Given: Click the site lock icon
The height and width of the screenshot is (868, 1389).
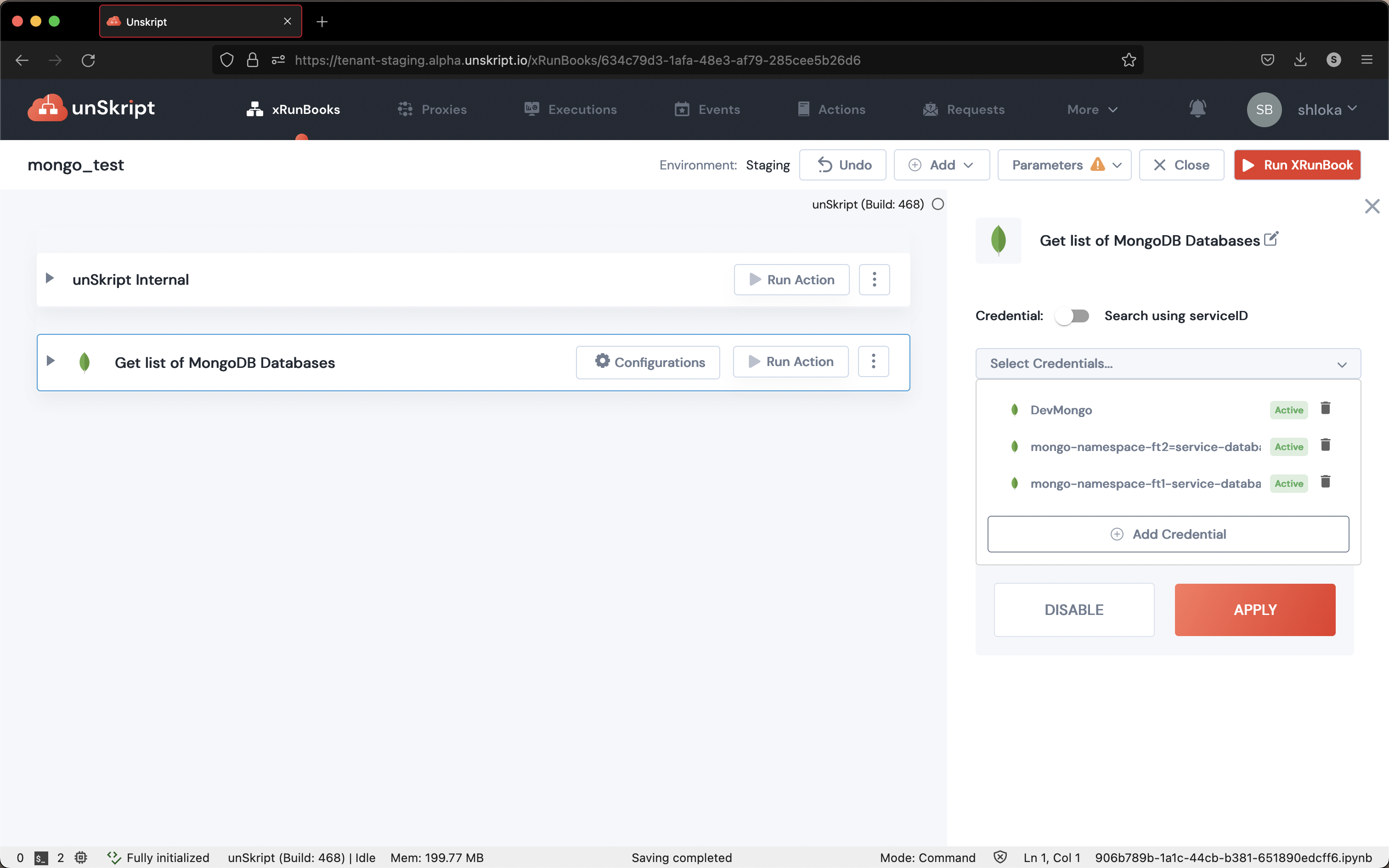Looking at the screenshot, I should pyautogui.click(x=252, y=60).
